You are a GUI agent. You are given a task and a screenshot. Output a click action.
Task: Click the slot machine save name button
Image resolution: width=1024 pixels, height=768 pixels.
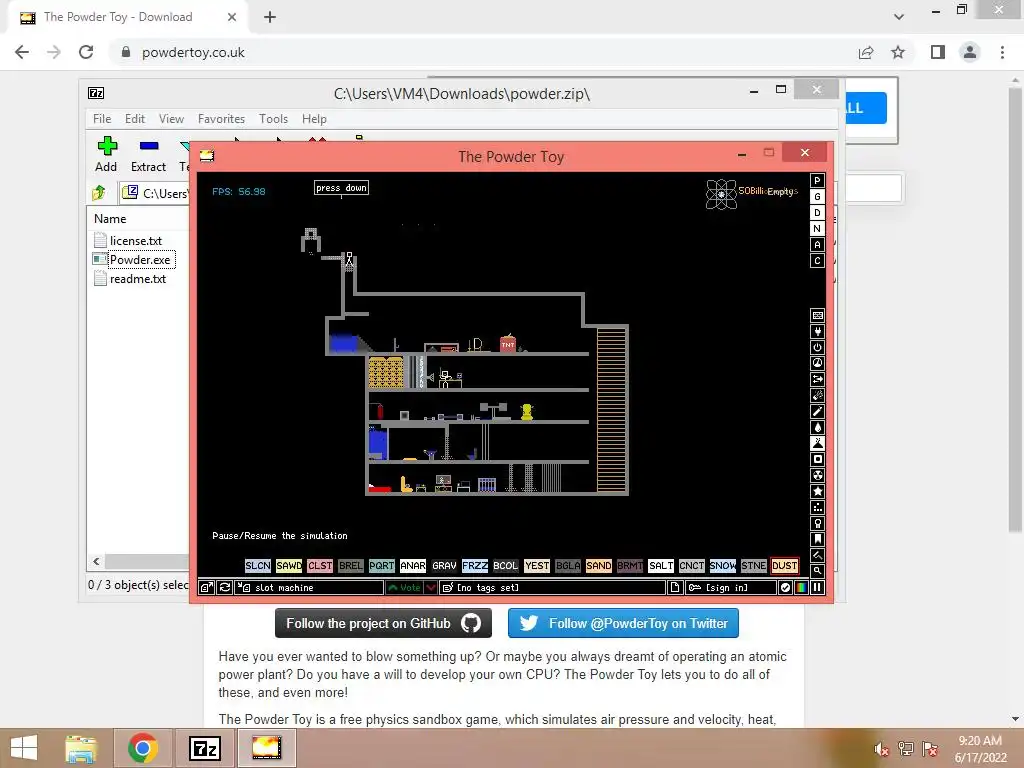[310, 588]
